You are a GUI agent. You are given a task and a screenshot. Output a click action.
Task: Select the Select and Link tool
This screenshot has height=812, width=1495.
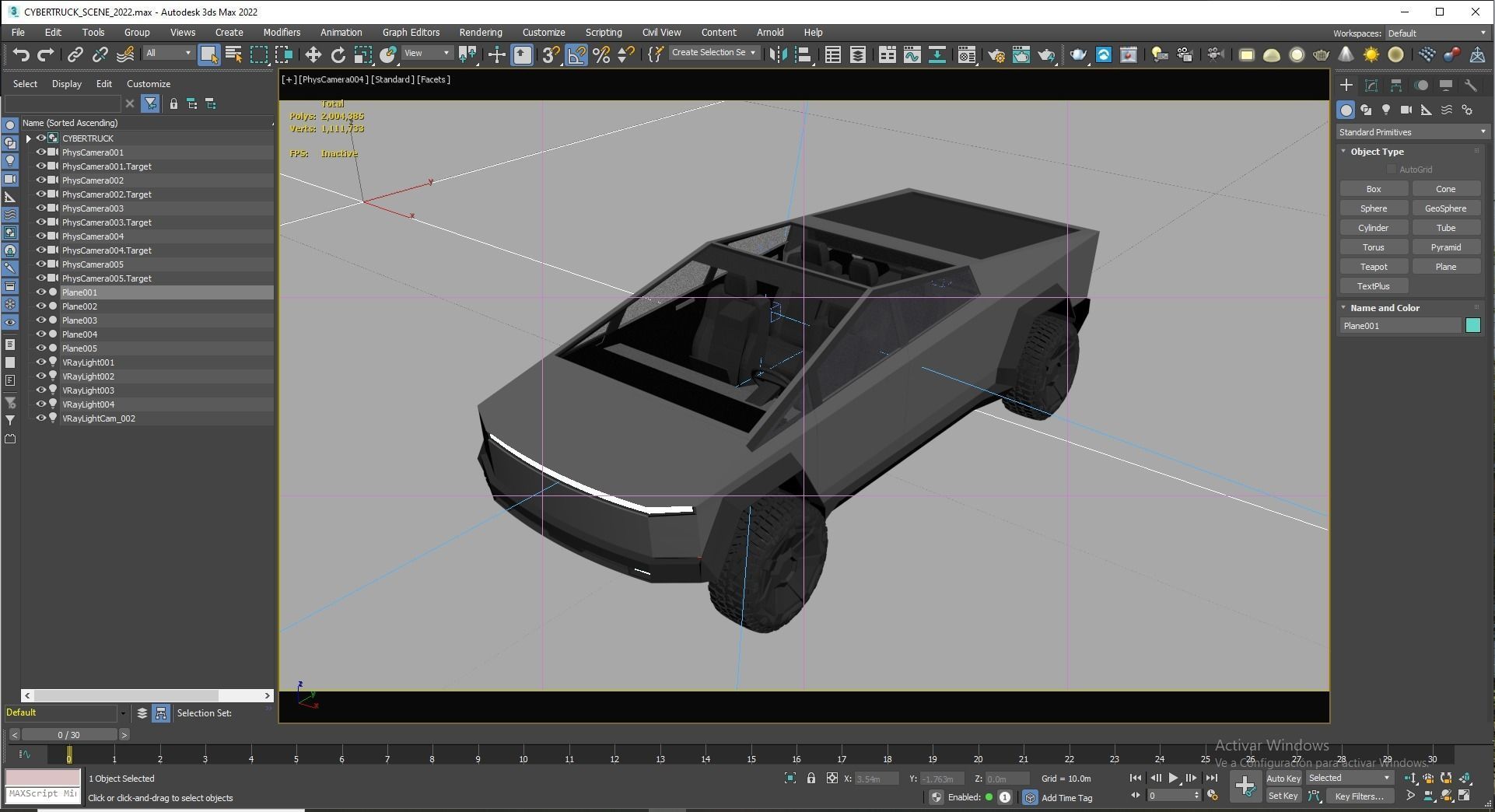[75, 54]
